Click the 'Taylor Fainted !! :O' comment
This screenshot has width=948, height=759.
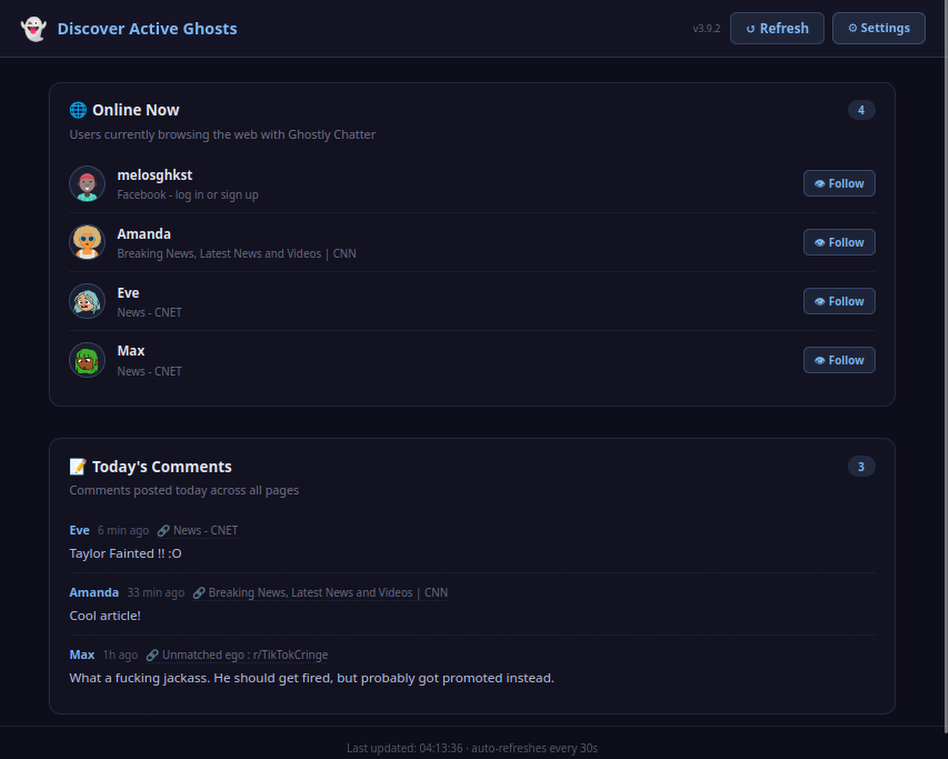point(125,553)
